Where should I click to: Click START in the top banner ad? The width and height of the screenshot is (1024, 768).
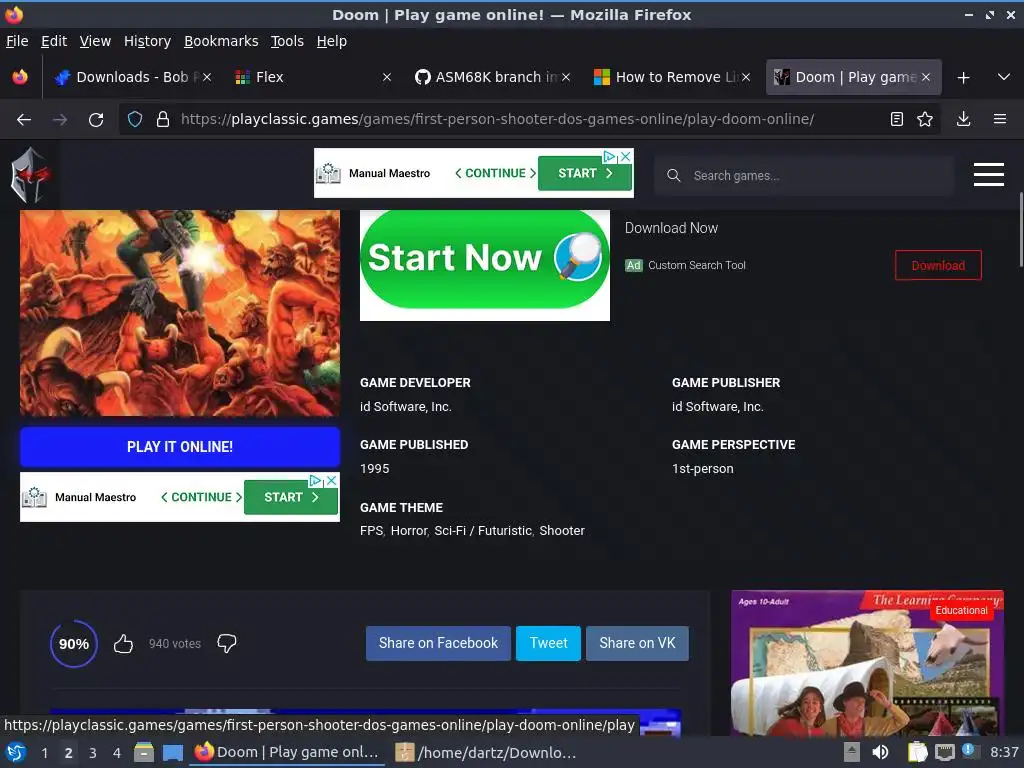click(x=584, y=173)
